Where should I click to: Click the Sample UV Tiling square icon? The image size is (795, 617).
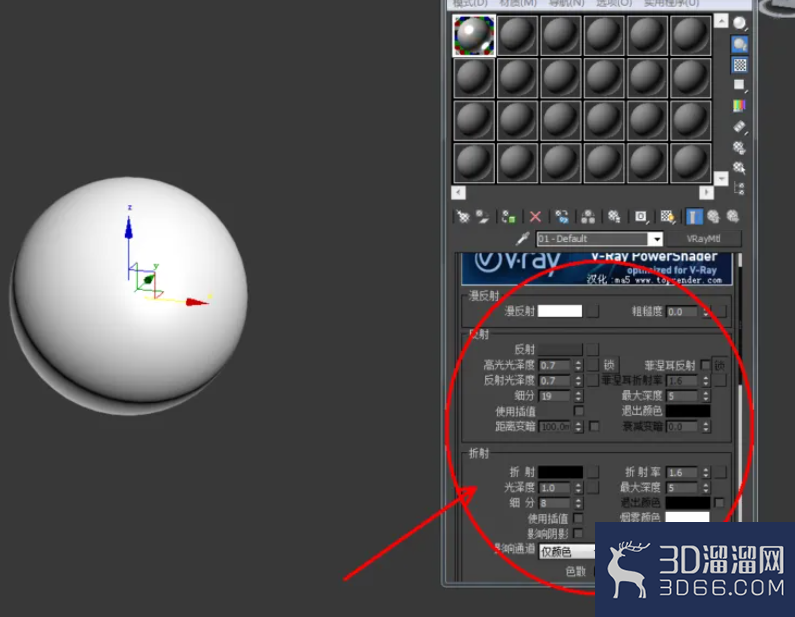(740, 85)
